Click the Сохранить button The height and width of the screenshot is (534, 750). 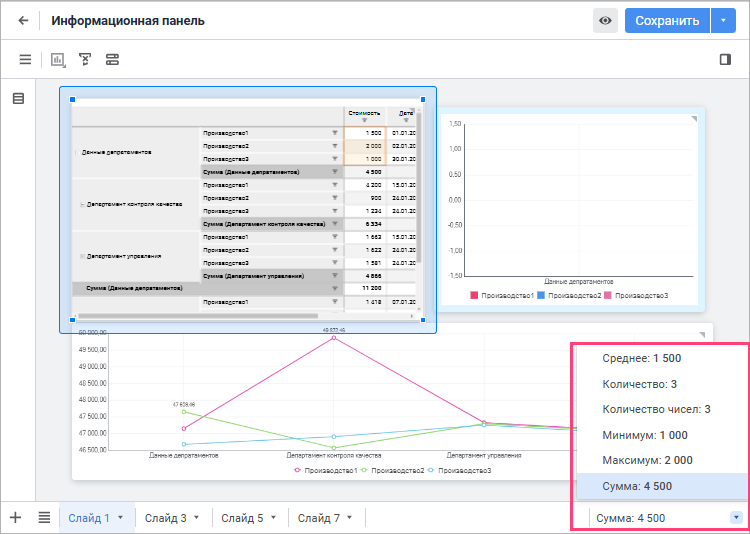(667, 21)
